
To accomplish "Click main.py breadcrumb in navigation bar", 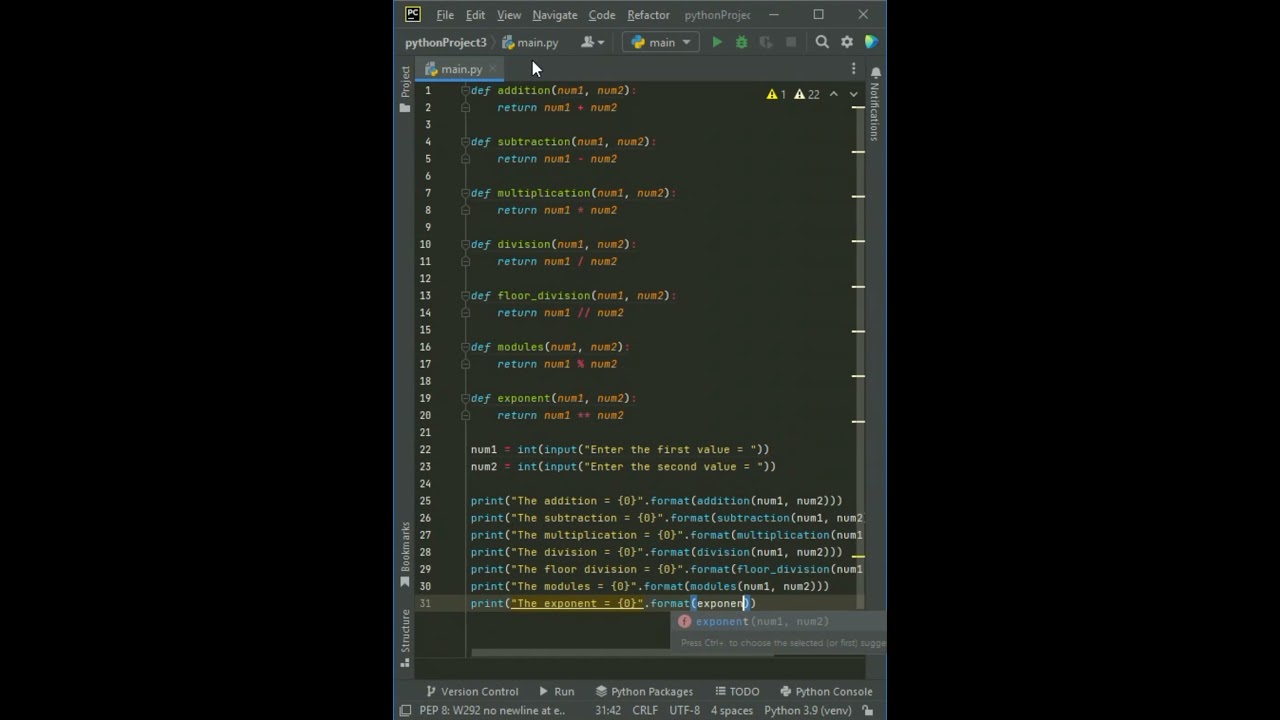I will 530,42.
